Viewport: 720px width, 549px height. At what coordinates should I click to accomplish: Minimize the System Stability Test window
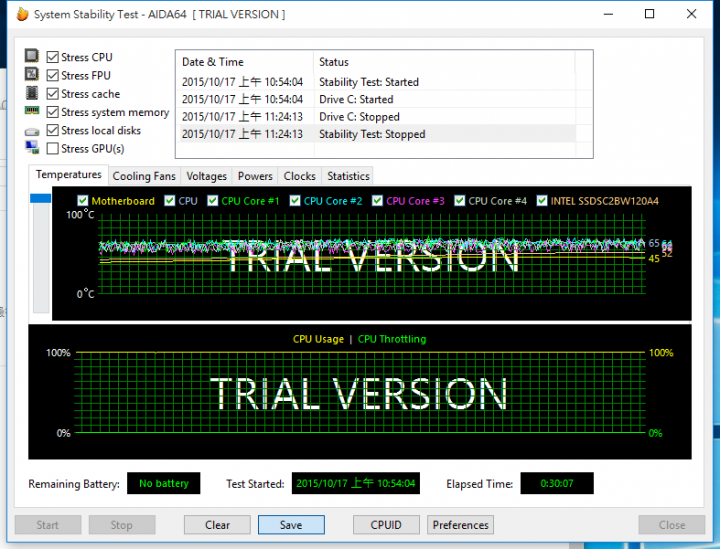pos(608,14)
